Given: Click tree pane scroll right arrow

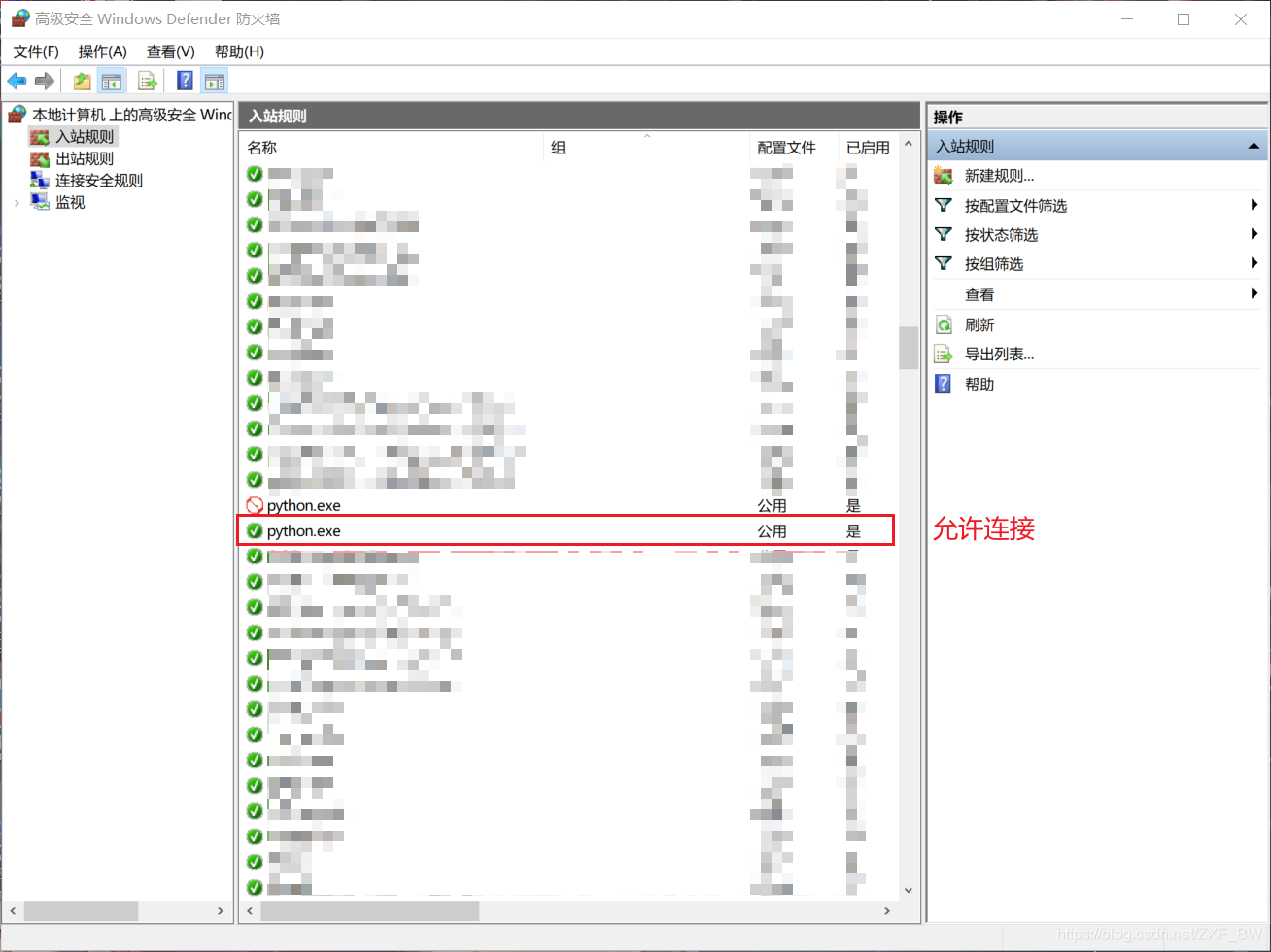Looking at the screenshot, I should pyautogui.click(x=221, y=911).
